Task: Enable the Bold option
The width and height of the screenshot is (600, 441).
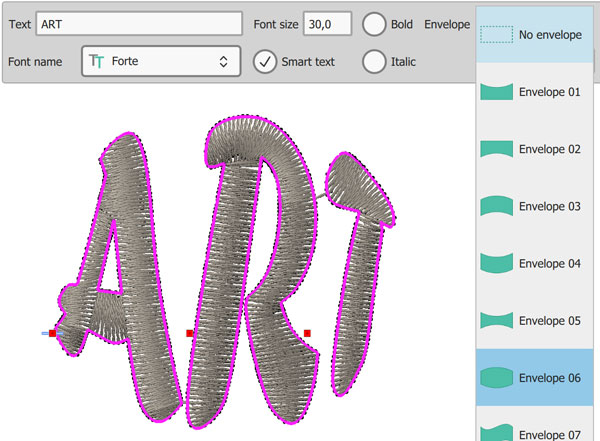Action: pyautogui.click(x=374, y=24)
